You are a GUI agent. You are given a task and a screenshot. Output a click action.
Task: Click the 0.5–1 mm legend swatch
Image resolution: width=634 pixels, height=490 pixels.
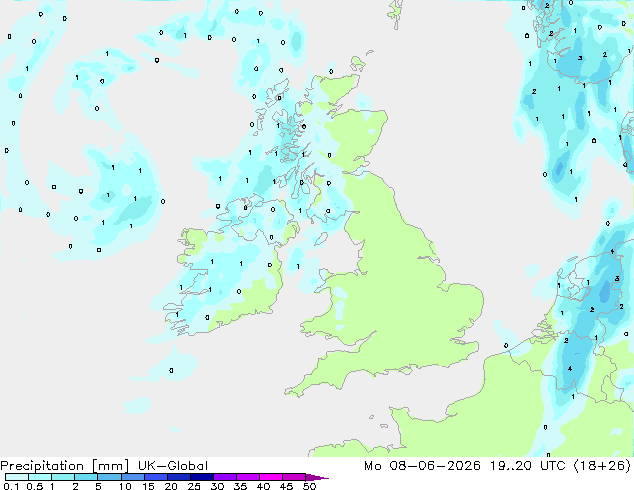pyautogui.click(x=40, y=477)
